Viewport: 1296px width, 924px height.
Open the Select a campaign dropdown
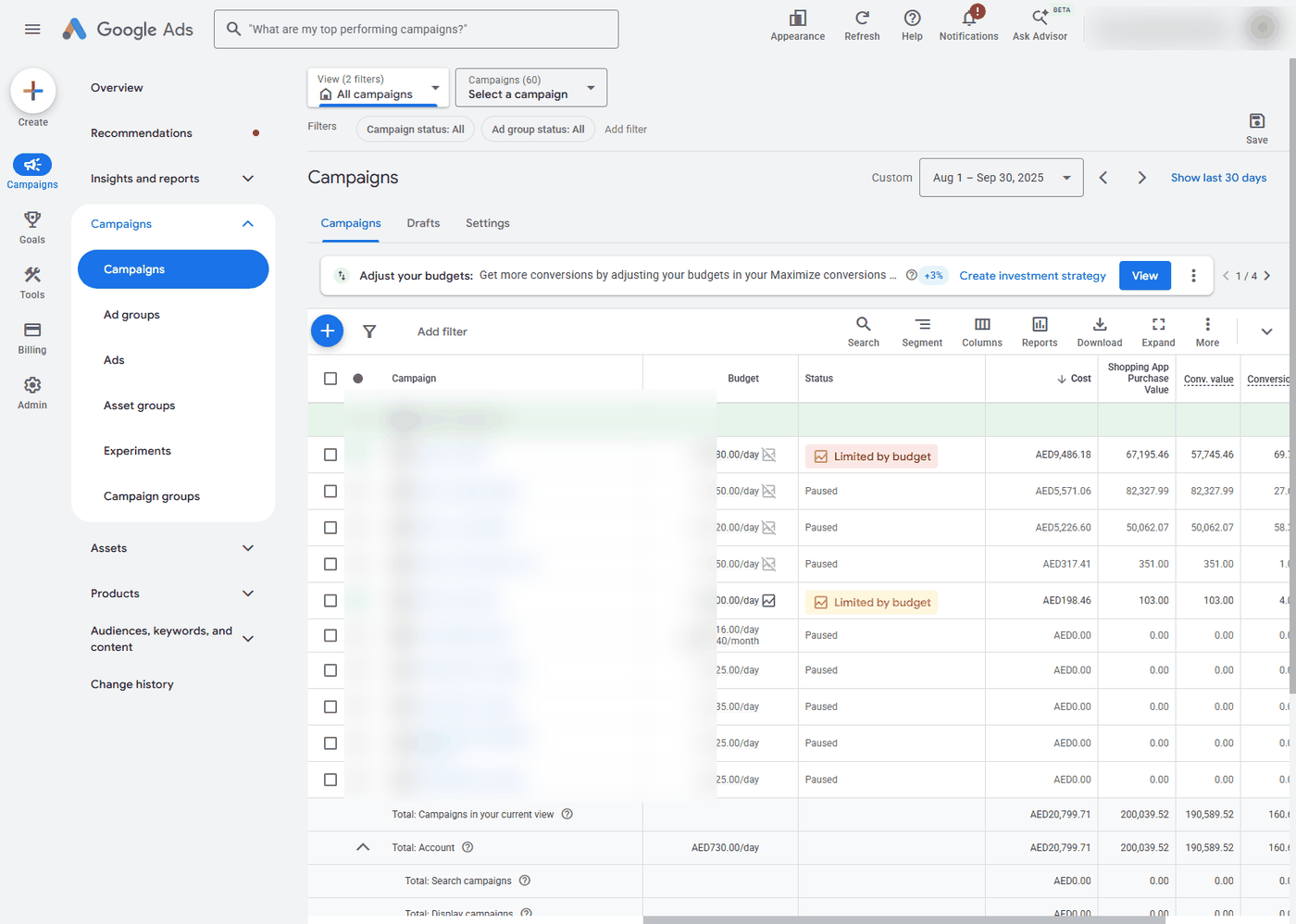pos(531,87)
